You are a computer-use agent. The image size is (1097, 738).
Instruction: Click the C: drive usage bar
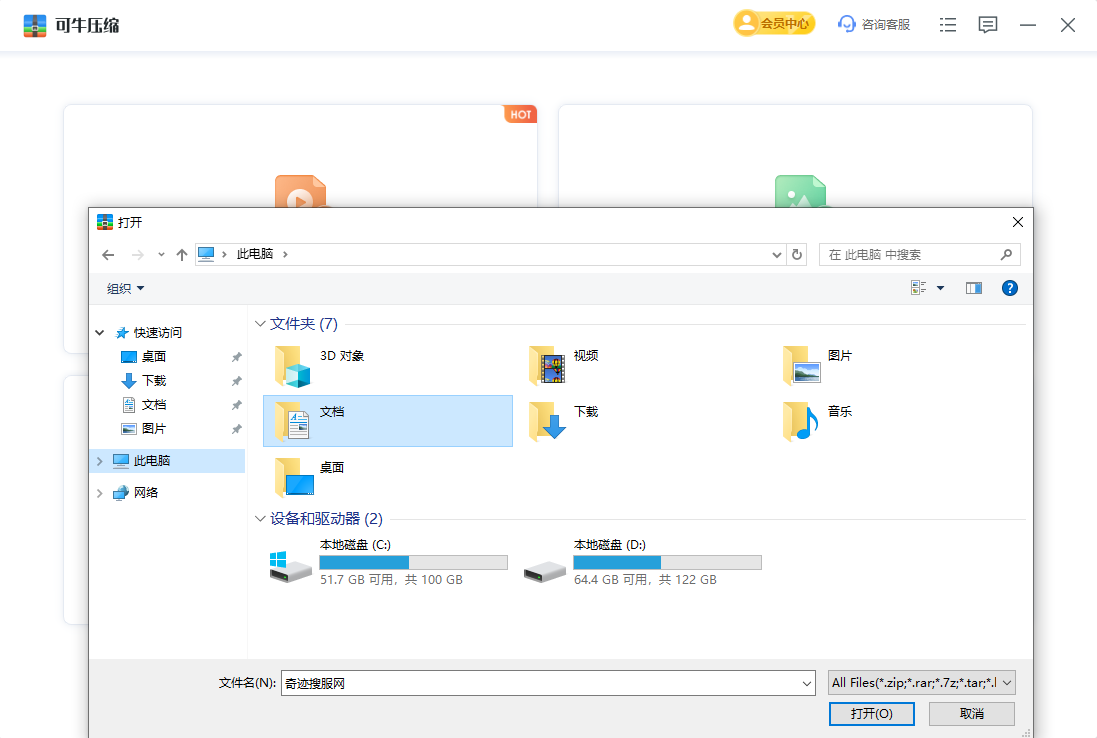413,562
